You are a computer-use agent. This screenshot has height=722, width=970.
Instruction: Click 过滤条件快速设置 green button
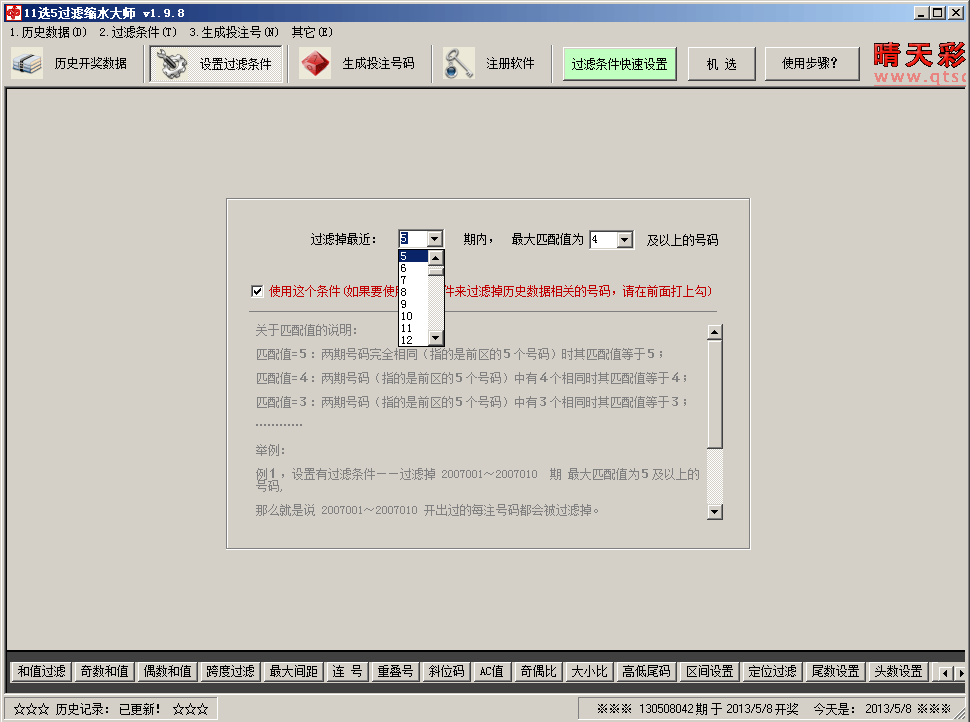point(619,64)
